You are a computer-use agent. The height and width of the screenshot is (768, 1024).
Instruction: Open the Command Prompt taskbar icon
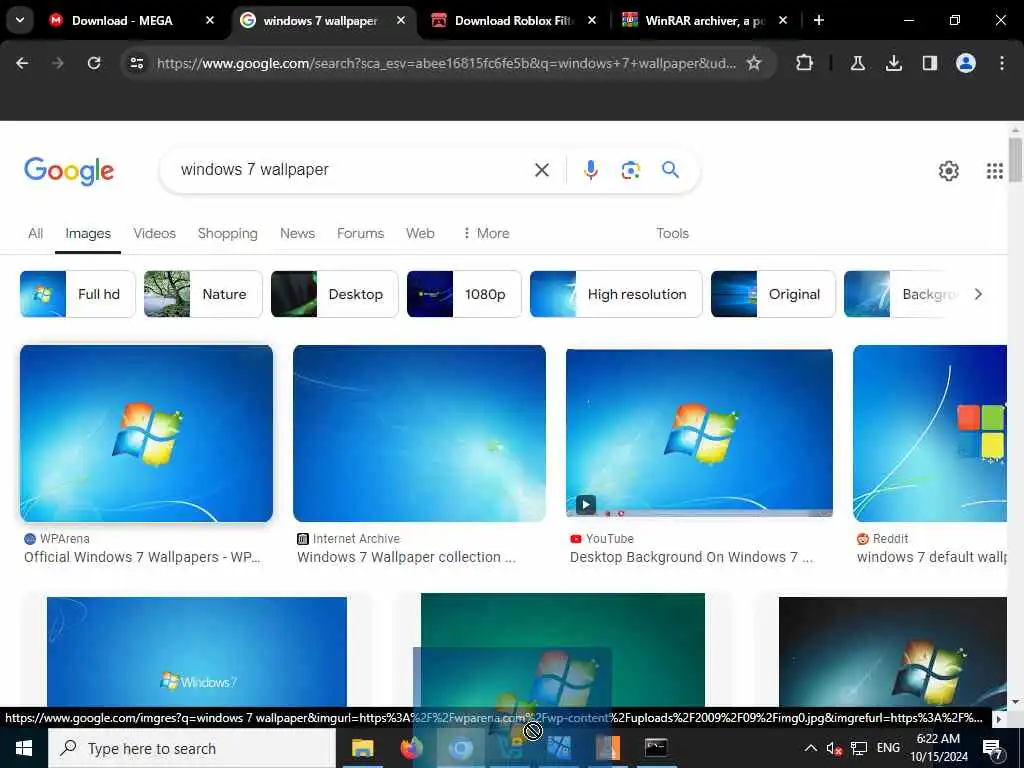pos(656,748)
